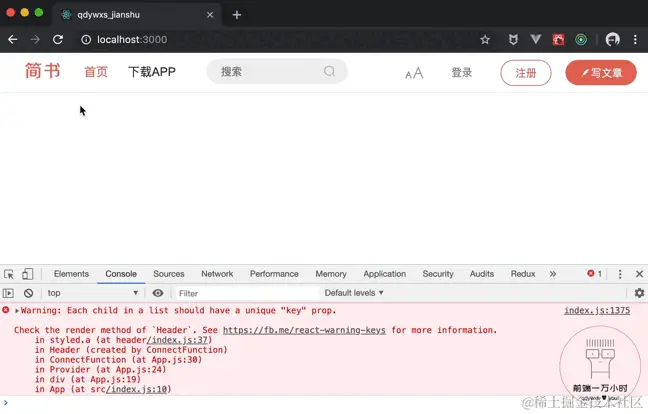Click the 简书 logo
This screenshot has width=648, height=414.
[x=43, y=71]
